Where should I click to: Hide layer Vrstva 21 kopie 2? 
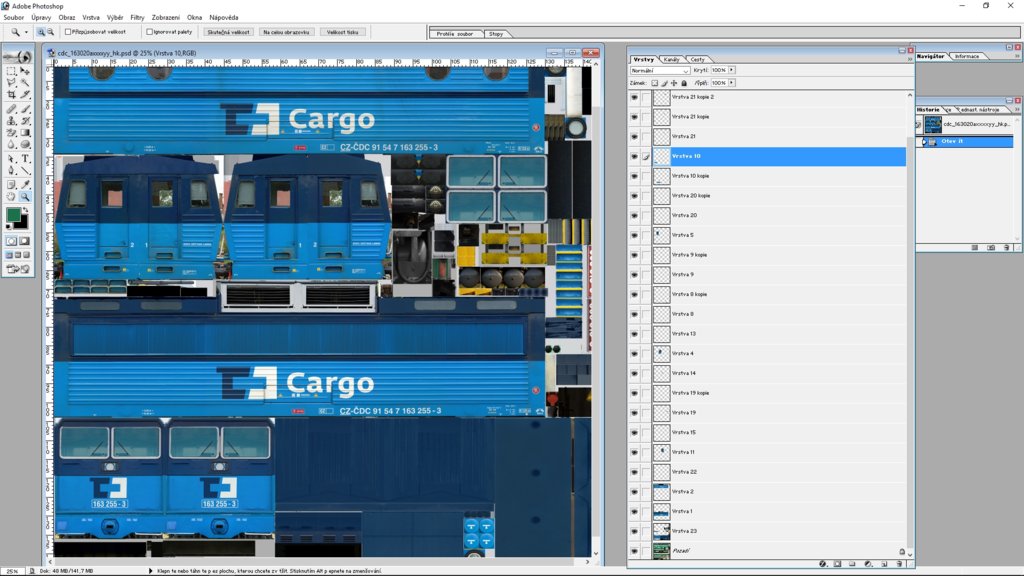pos(634,97)
